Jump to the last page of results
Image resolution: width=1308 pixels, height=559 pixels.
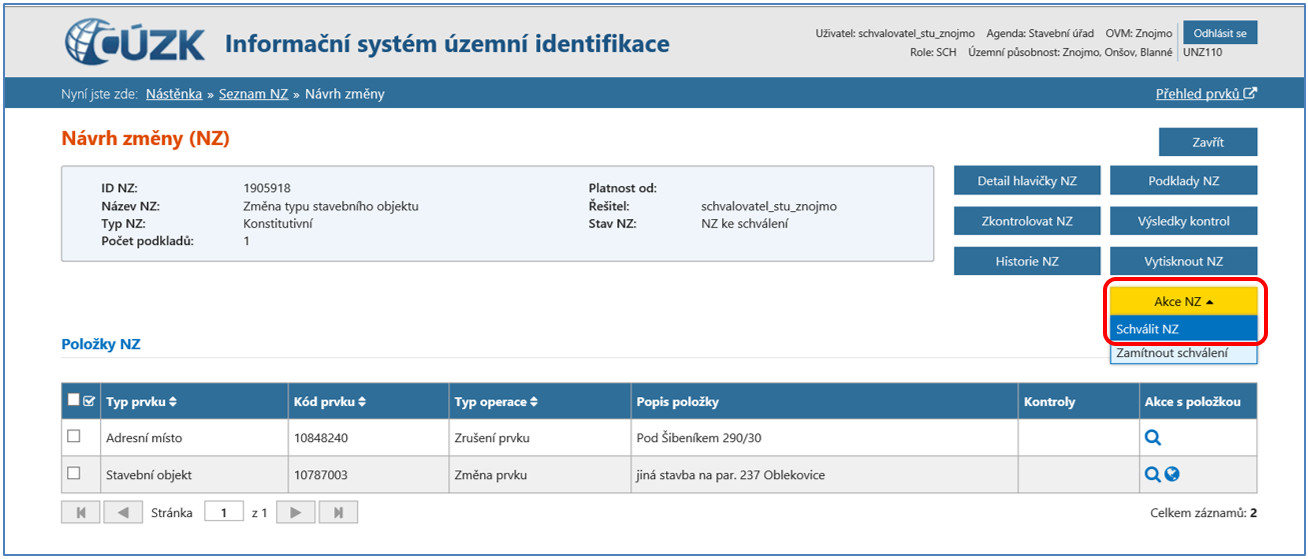pos(338,513)
